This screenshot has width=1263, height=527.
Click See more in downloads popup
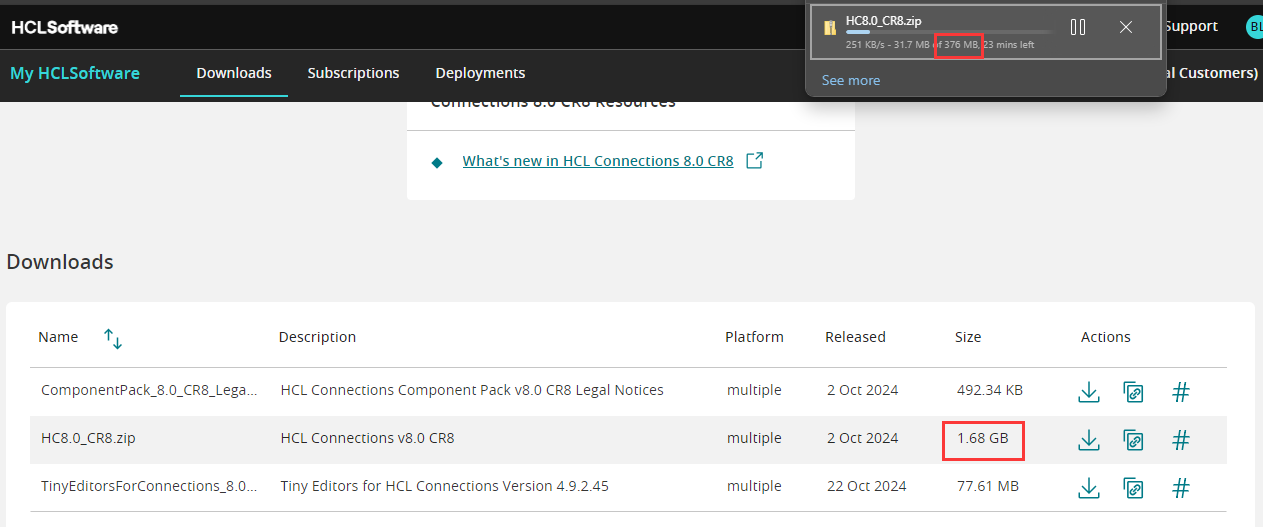point(851,80)
